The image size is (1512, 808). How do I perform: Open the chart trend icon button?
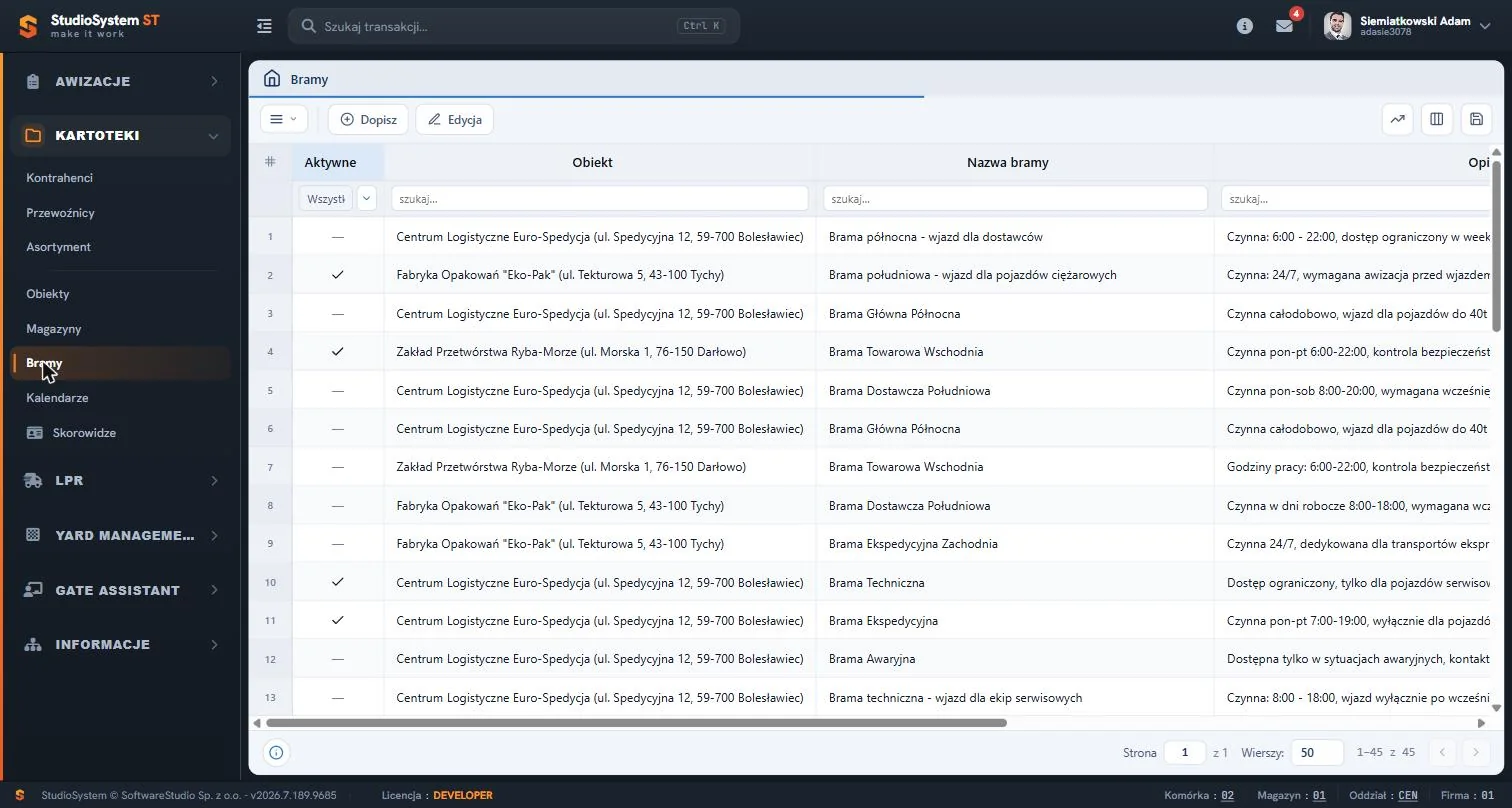pyautogui.click(x=1397, y=119)
